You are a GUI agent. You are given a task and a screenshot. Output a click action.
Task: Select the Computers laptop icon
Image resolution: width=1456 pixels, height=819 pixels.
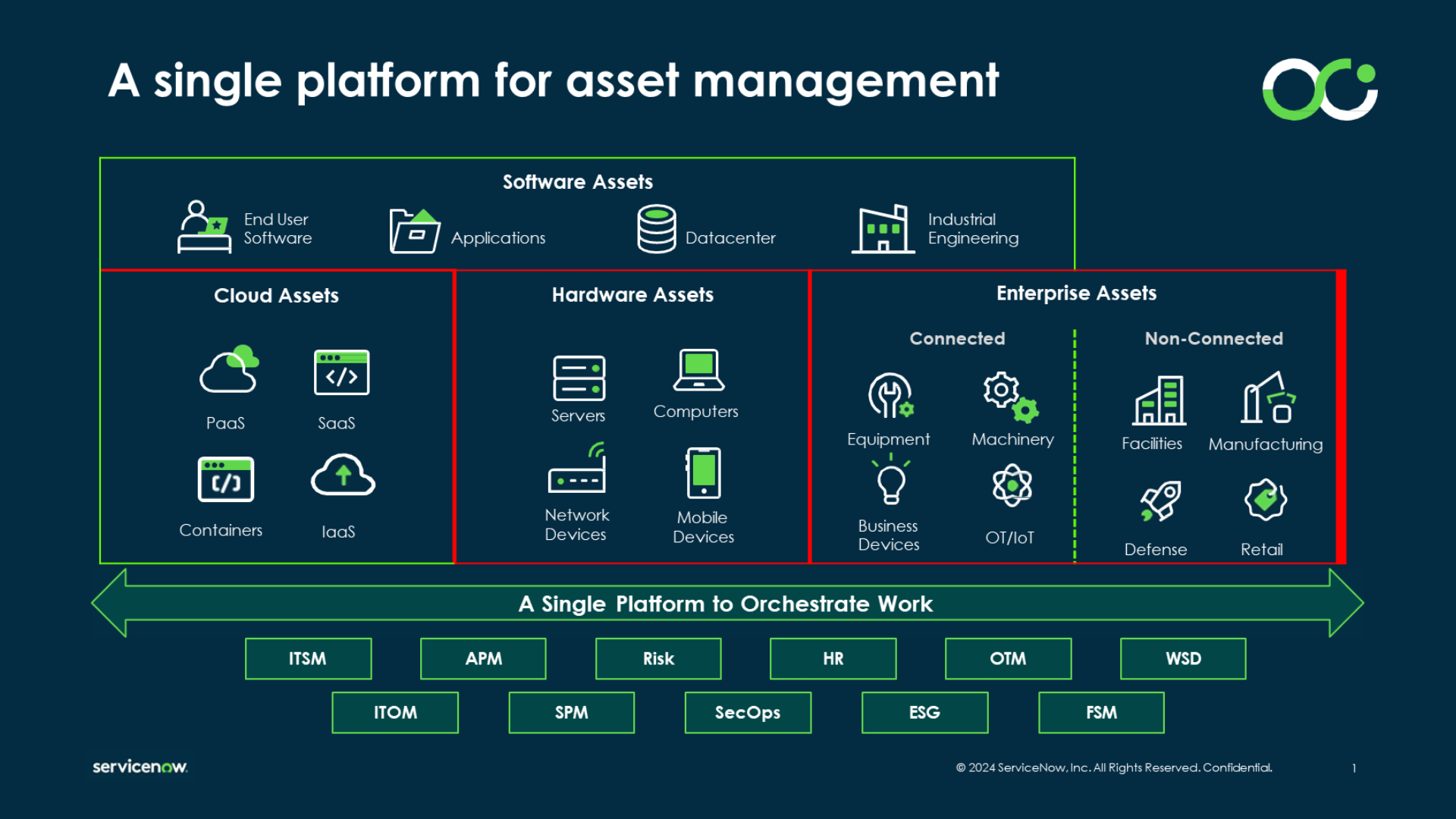coord(698,370)
